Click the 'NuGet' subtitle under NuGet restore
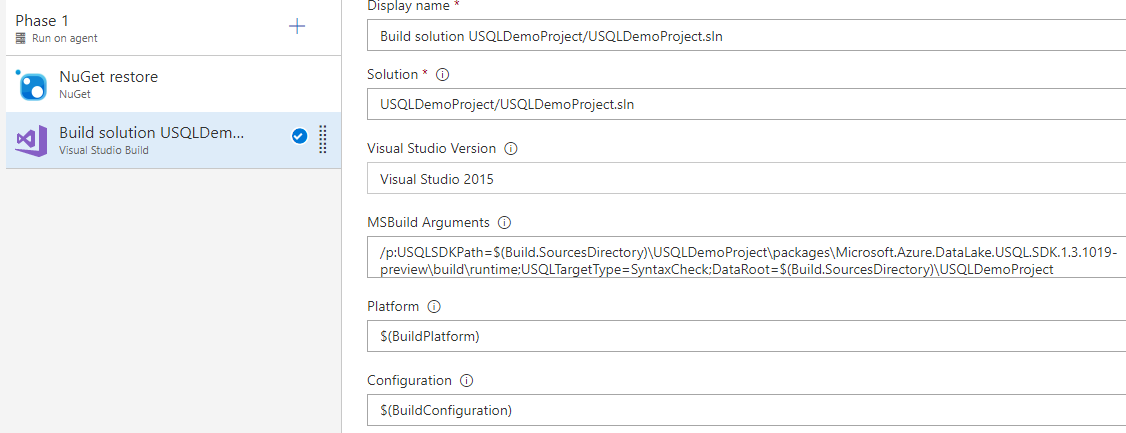1126x433 pixels. coord(75,94)
